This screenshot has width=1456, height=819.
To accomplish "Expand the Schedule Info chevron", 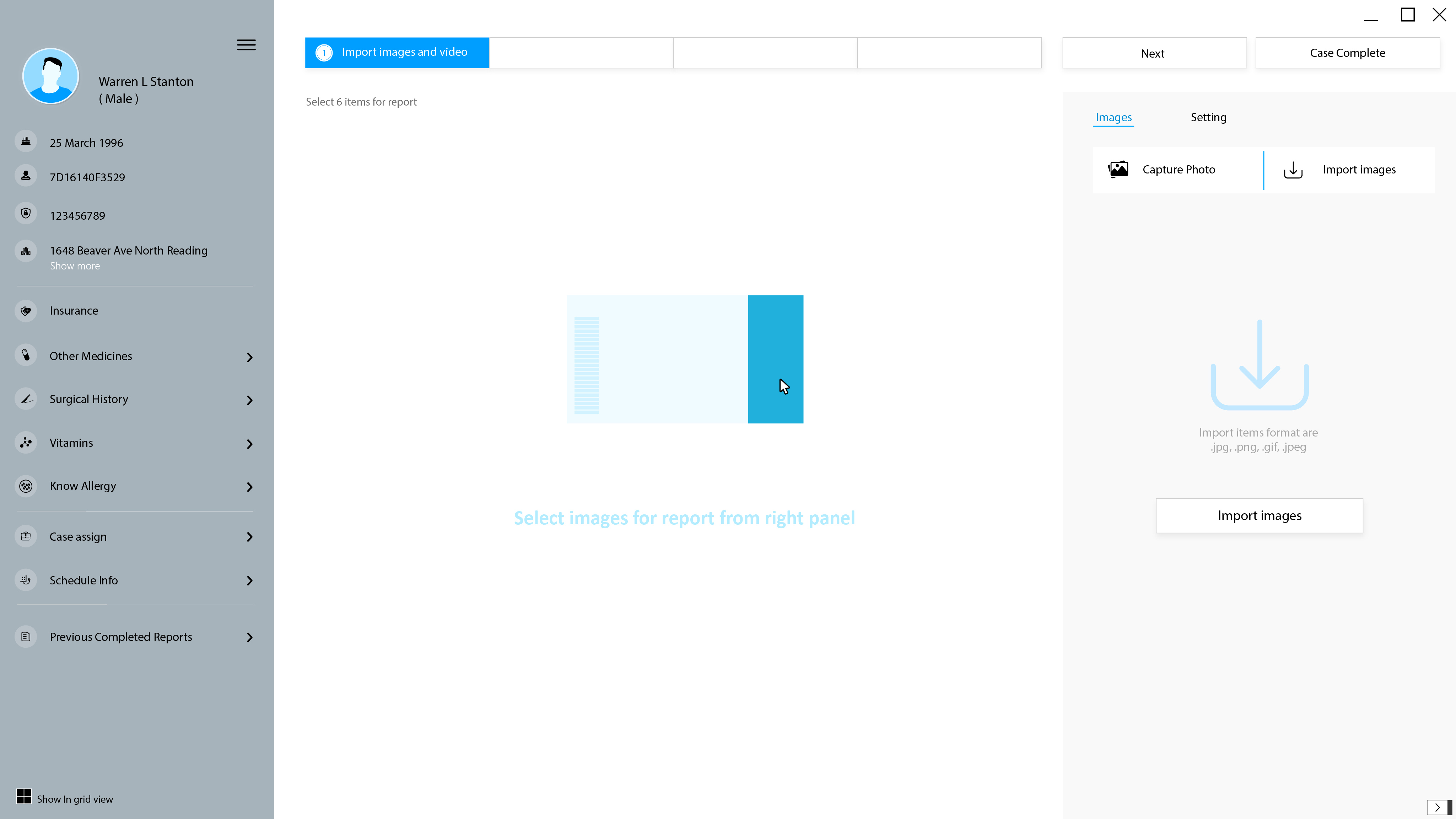I will click(x=249, y=581).
